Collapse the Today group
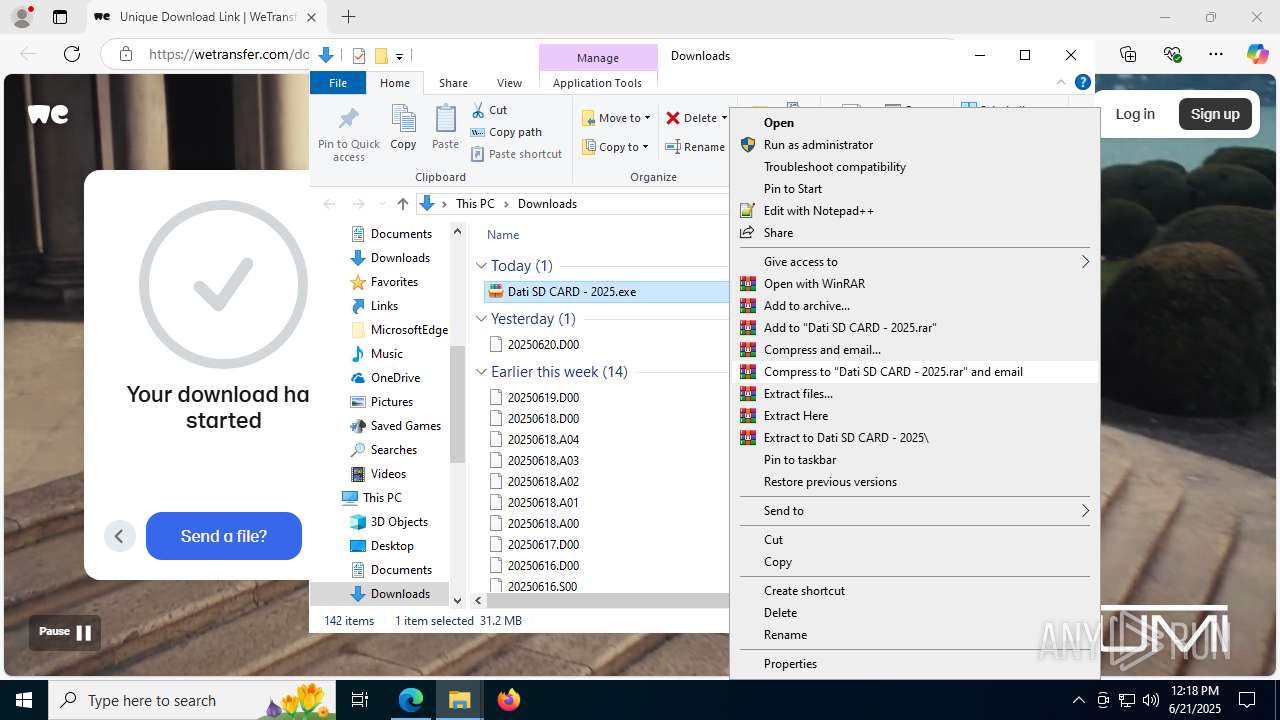This screenshot has height=720, width=1280. click(481, 266)
